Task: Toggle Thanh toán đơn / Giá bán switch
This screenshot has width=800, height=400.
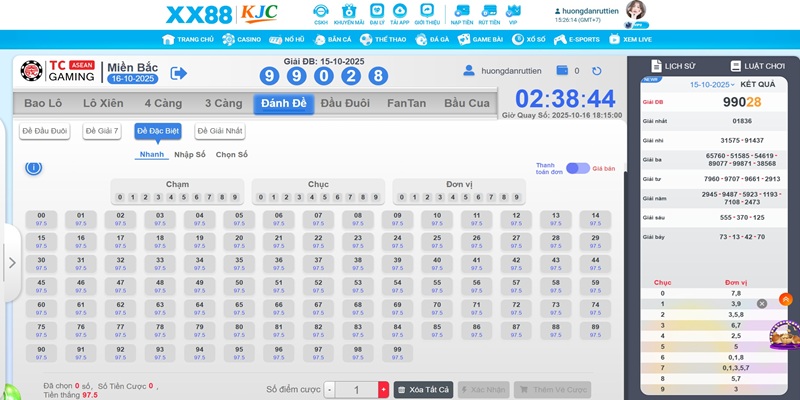Action: [578, 168]
